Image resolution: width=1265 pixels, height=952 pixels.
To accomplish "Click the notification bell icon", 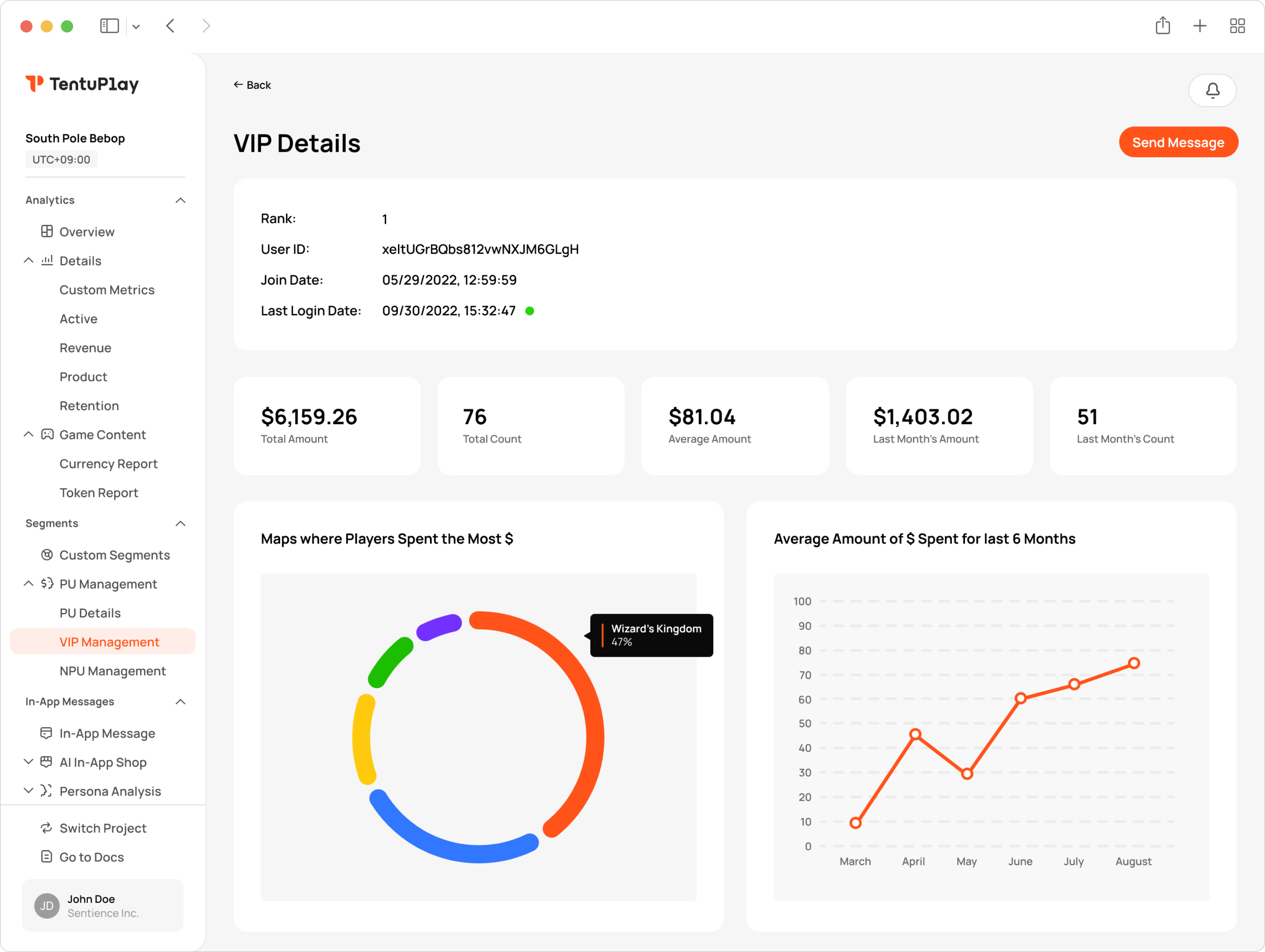I will (1212, 90).
